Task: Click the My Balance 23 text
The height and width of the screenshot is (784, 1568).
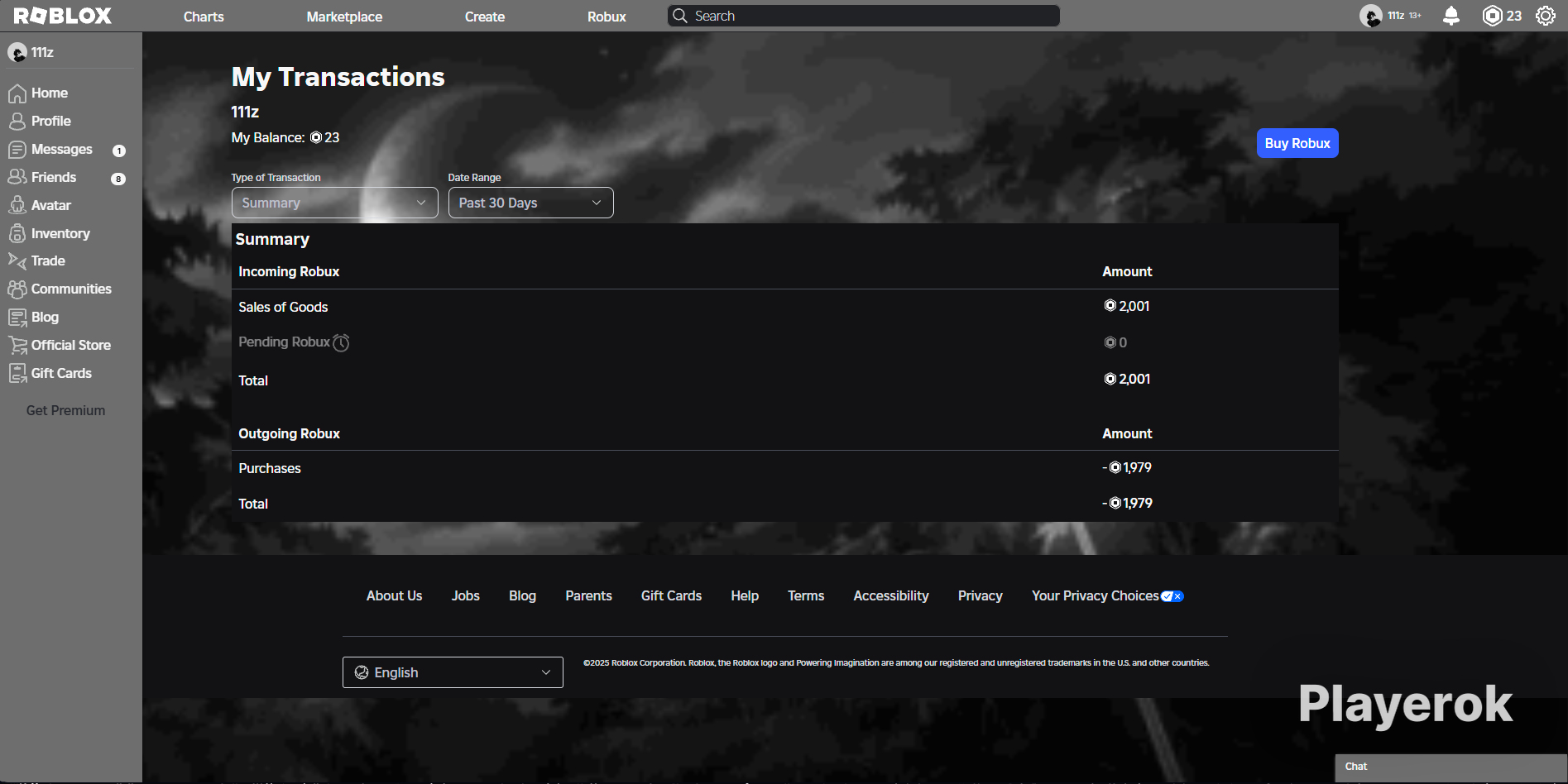Action: pyautogui.click(x=285, y=137)
